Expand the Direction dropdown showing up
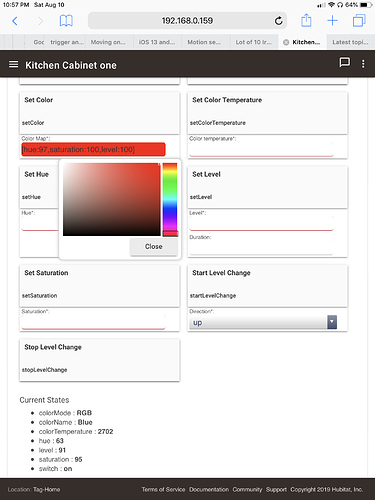This screenshot has height=500, width=375. [x=263, y=322]
